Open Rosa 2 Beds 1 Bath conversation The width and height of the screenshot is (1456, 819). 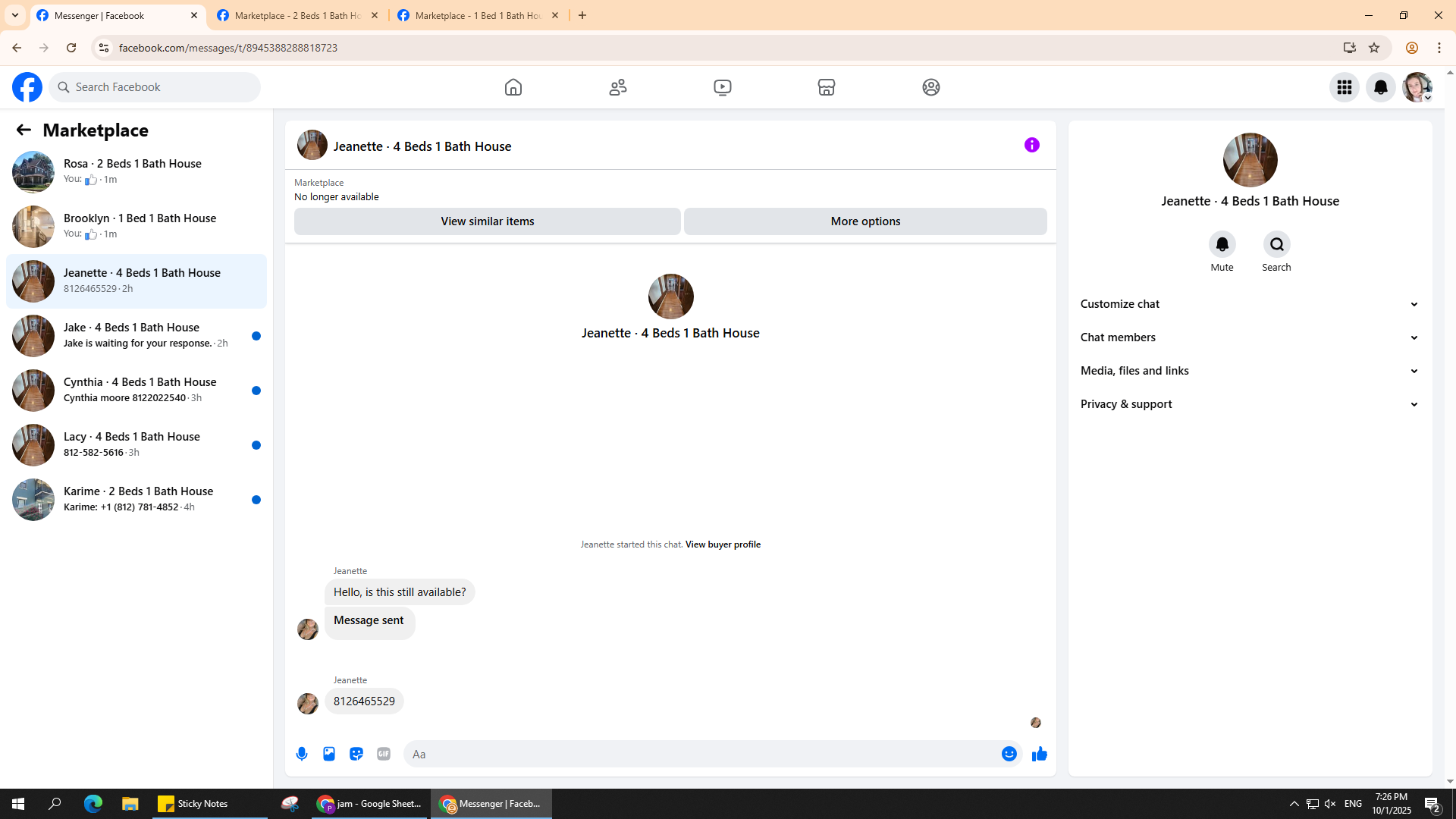tap(136, 172)
